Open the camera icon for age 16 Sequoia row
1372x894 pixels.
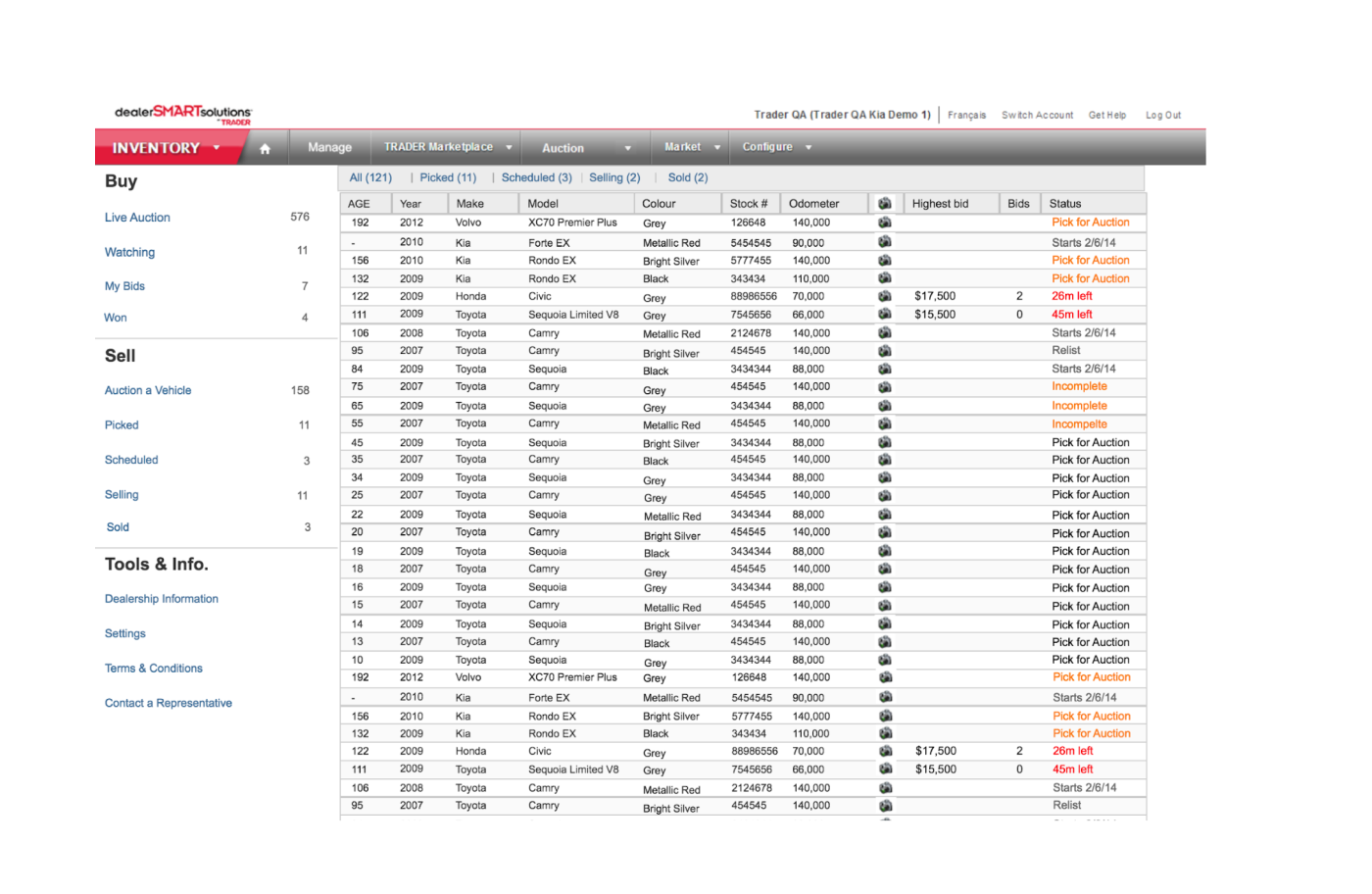tap(885, 587)
